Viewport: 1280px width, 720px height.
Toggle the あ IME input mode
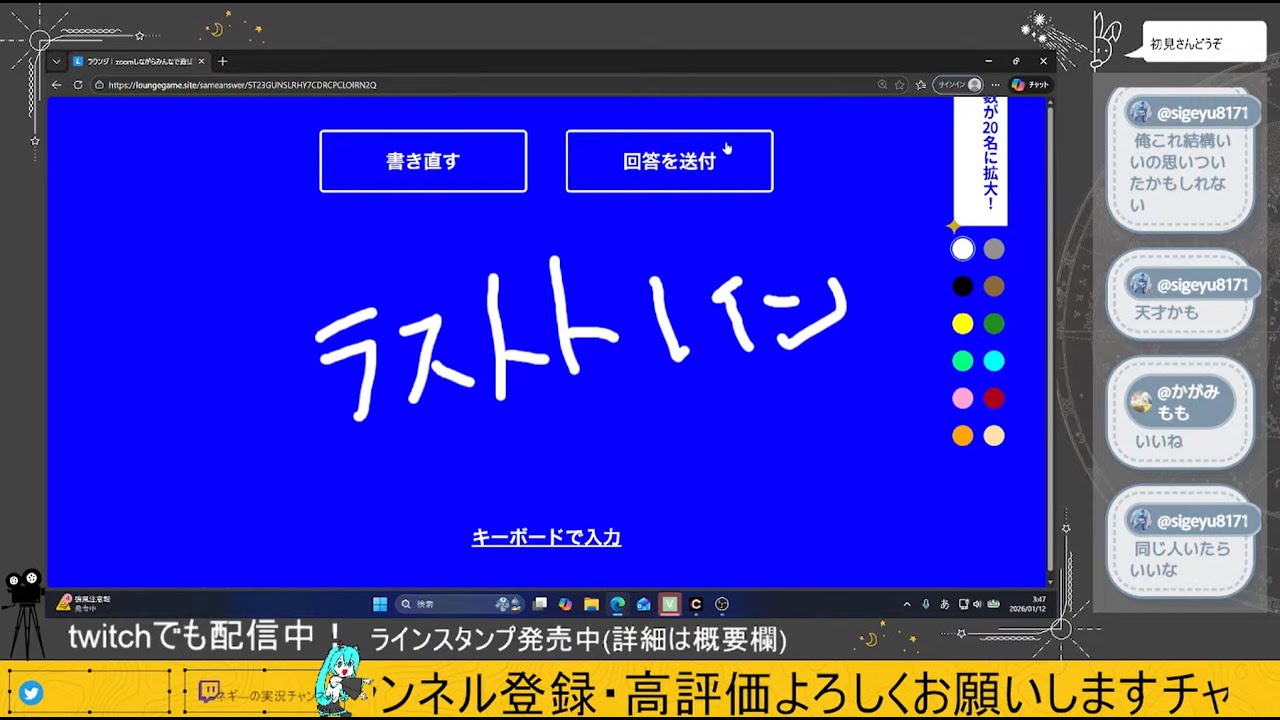[945, 604]
